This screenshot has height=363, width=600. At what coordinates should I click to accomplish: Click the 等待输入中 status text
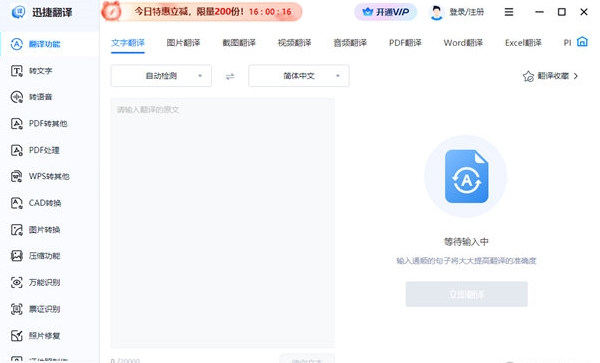466,242
